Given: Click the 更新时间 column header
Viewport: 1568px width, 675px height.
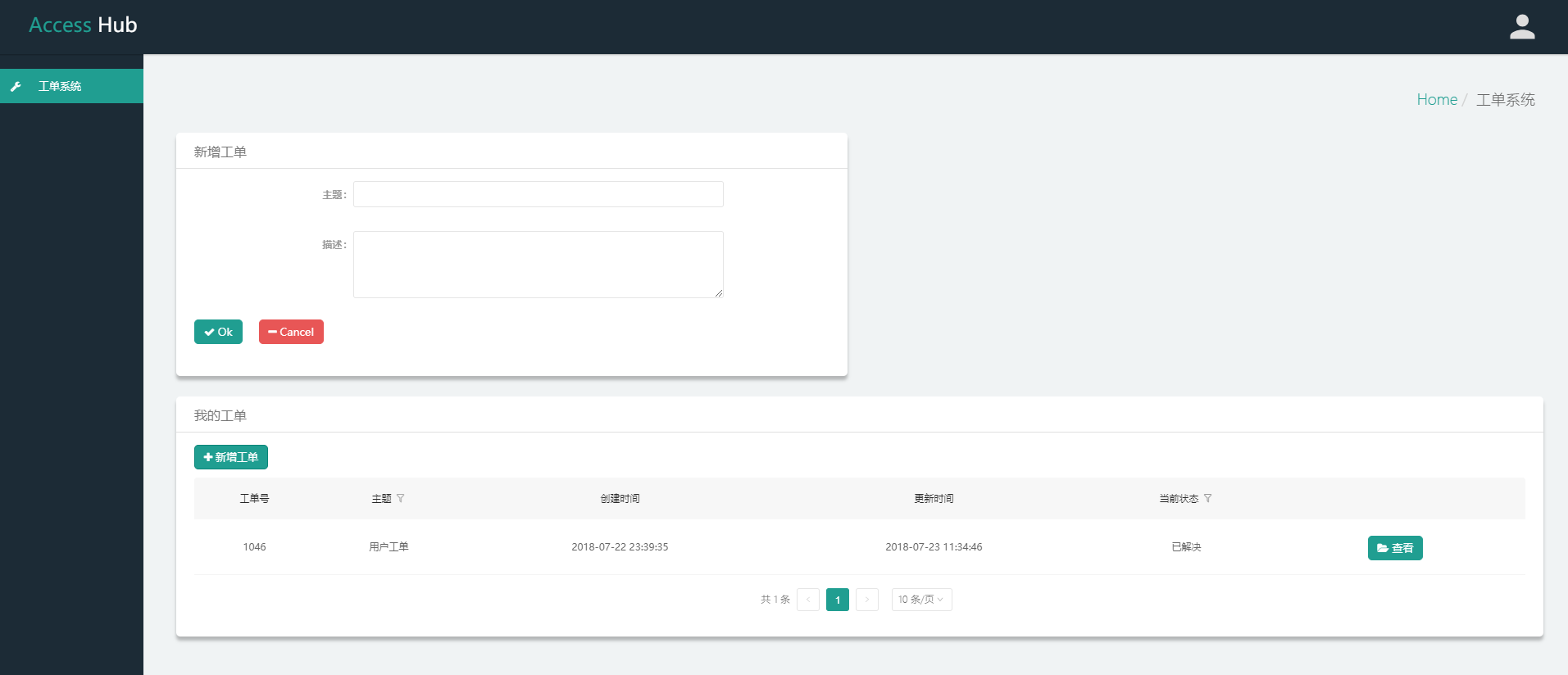Looking at the screenshot, I should 934,498.
